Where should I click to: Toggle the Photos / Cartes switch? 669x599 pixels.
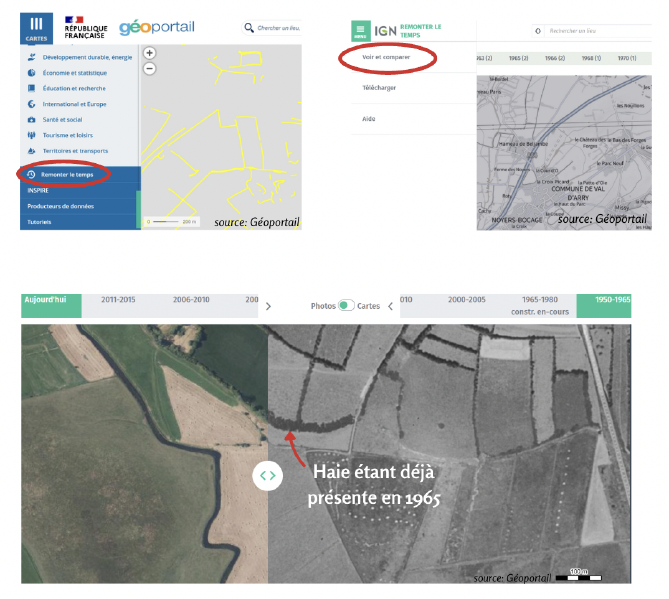[346, 306]
